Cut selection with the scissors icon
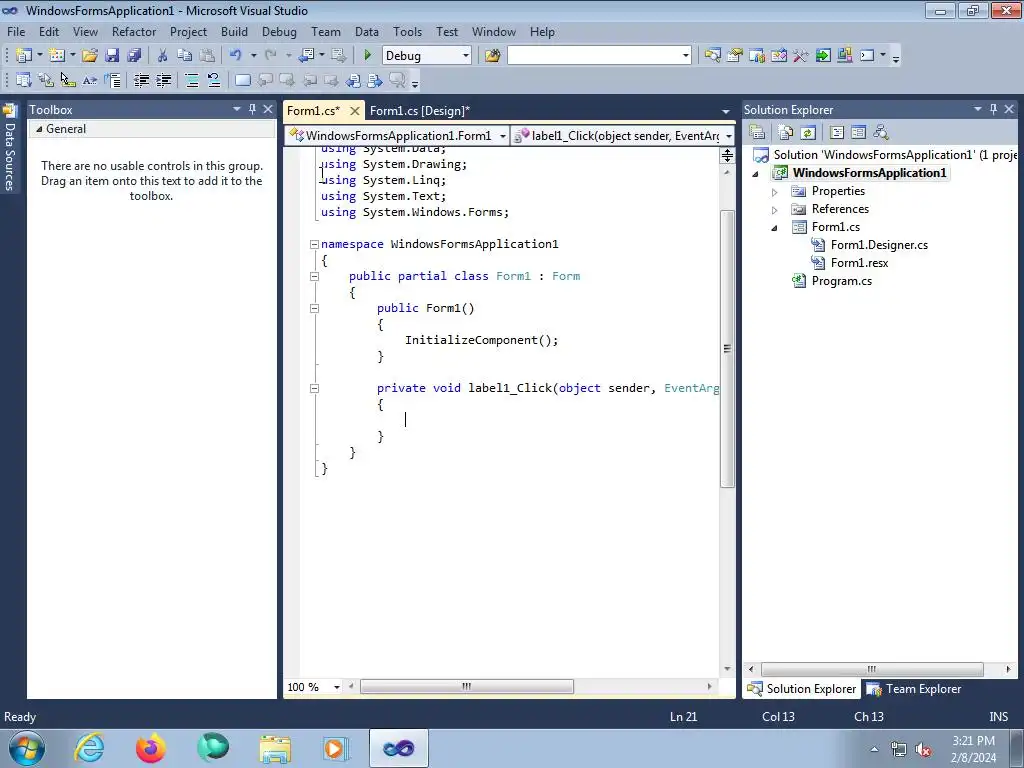This screenshot has height=768, width=1024. tap(163, 56)
